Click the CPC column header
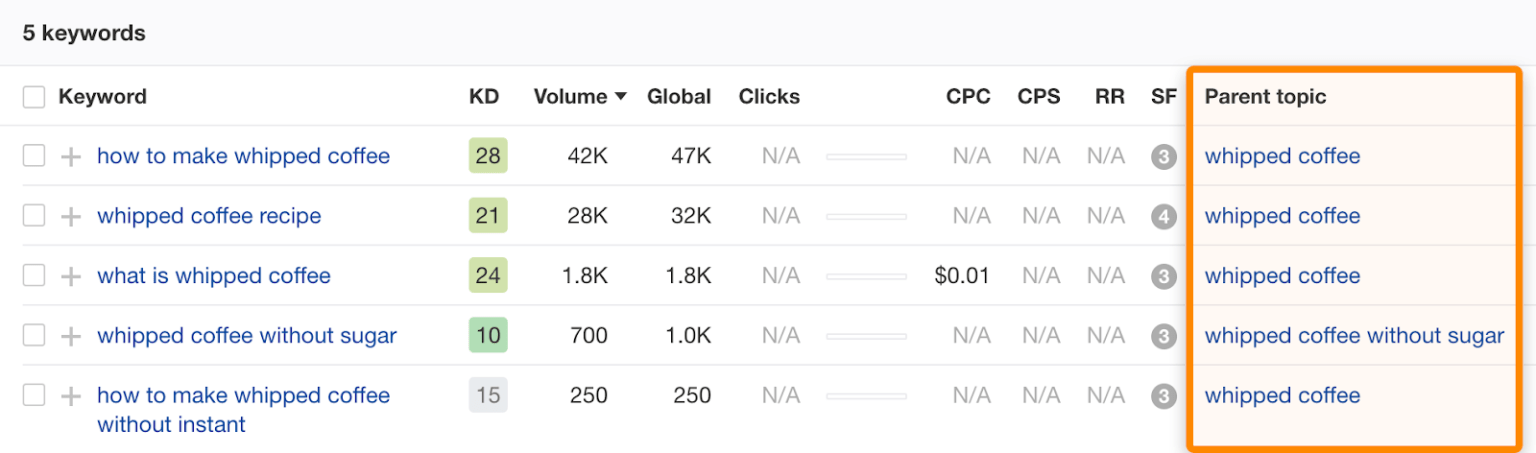 click(x=968, y=97)
